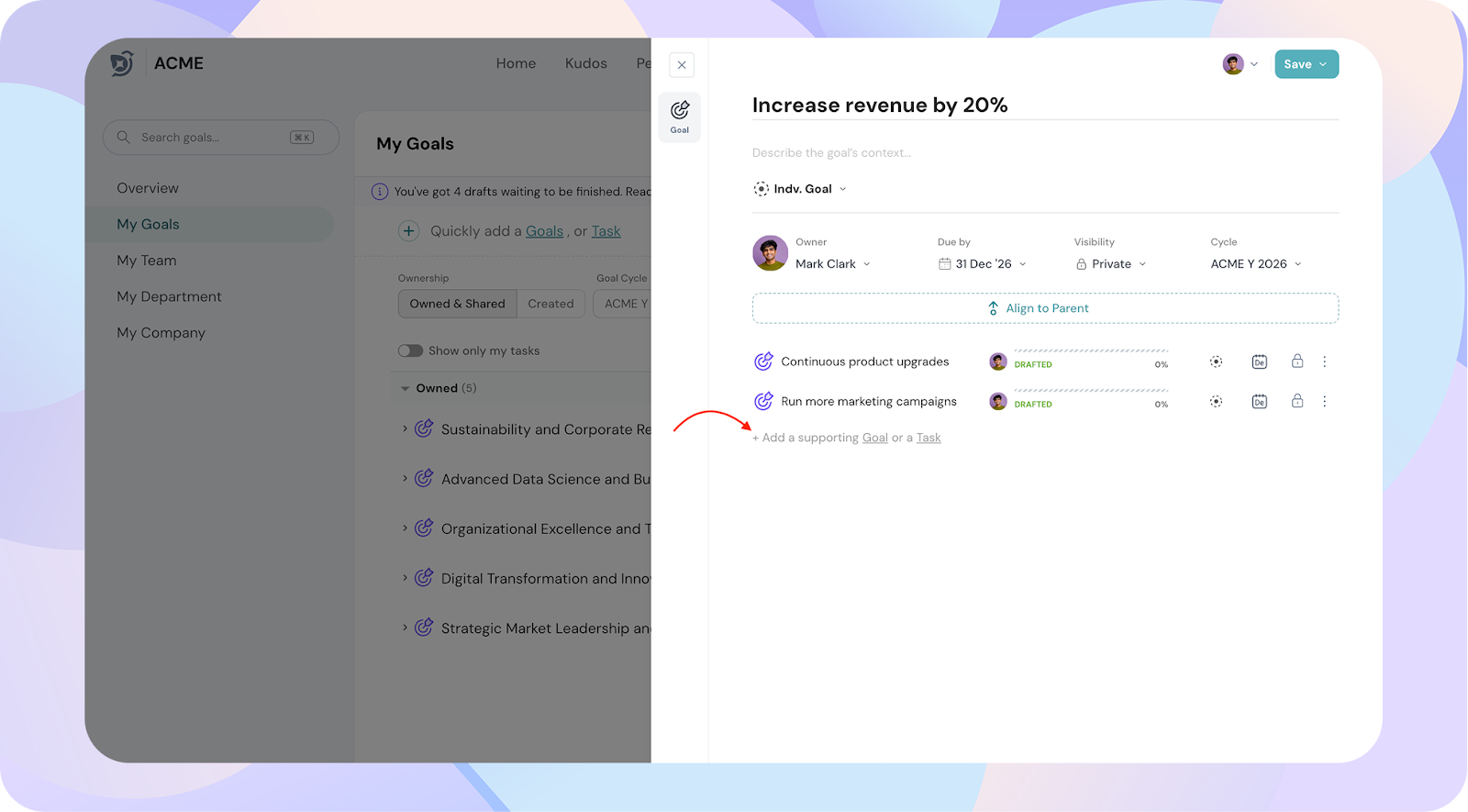Click the user avatar at top right

(1233, 64)
